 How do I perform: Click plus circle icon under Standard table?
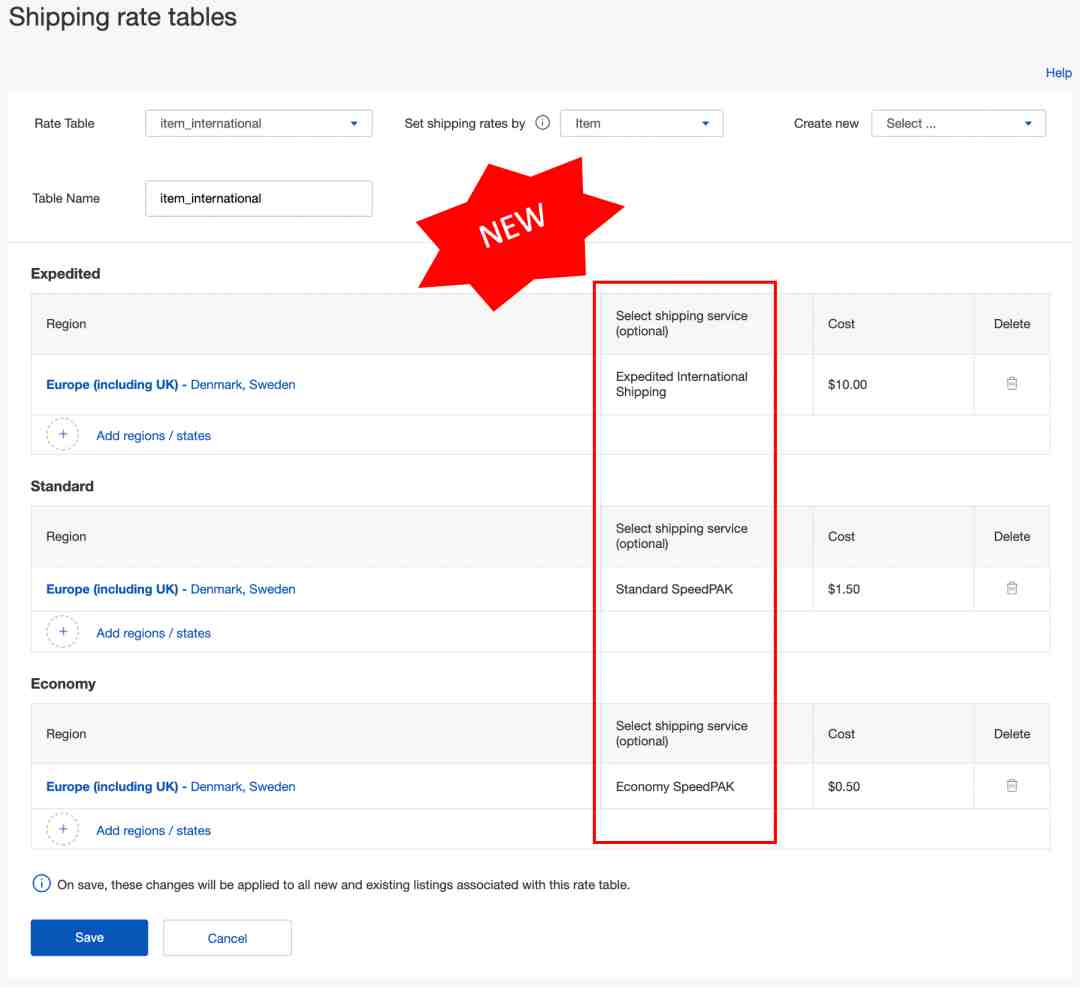[x=62, y=632]
